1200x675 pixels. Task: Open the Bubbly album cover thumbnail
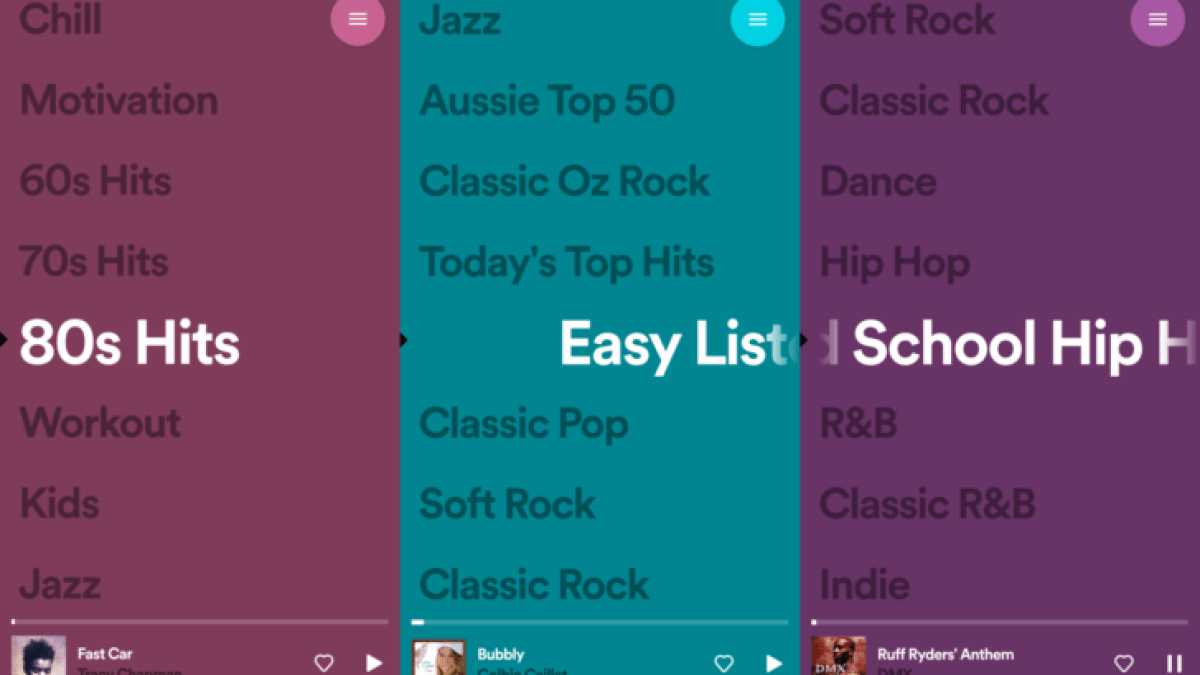pyautogui.click(x=439, y=657)
